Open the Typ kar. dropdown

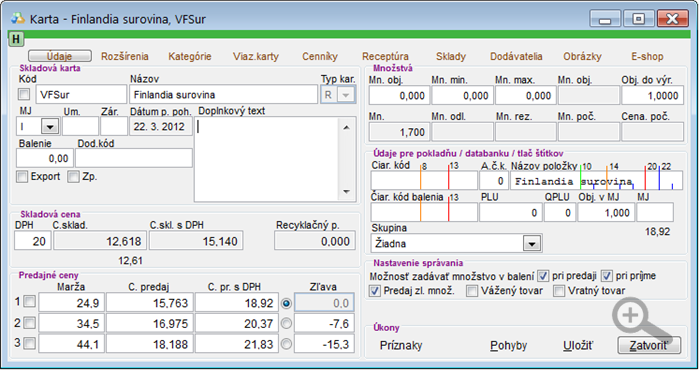point(344,95)
